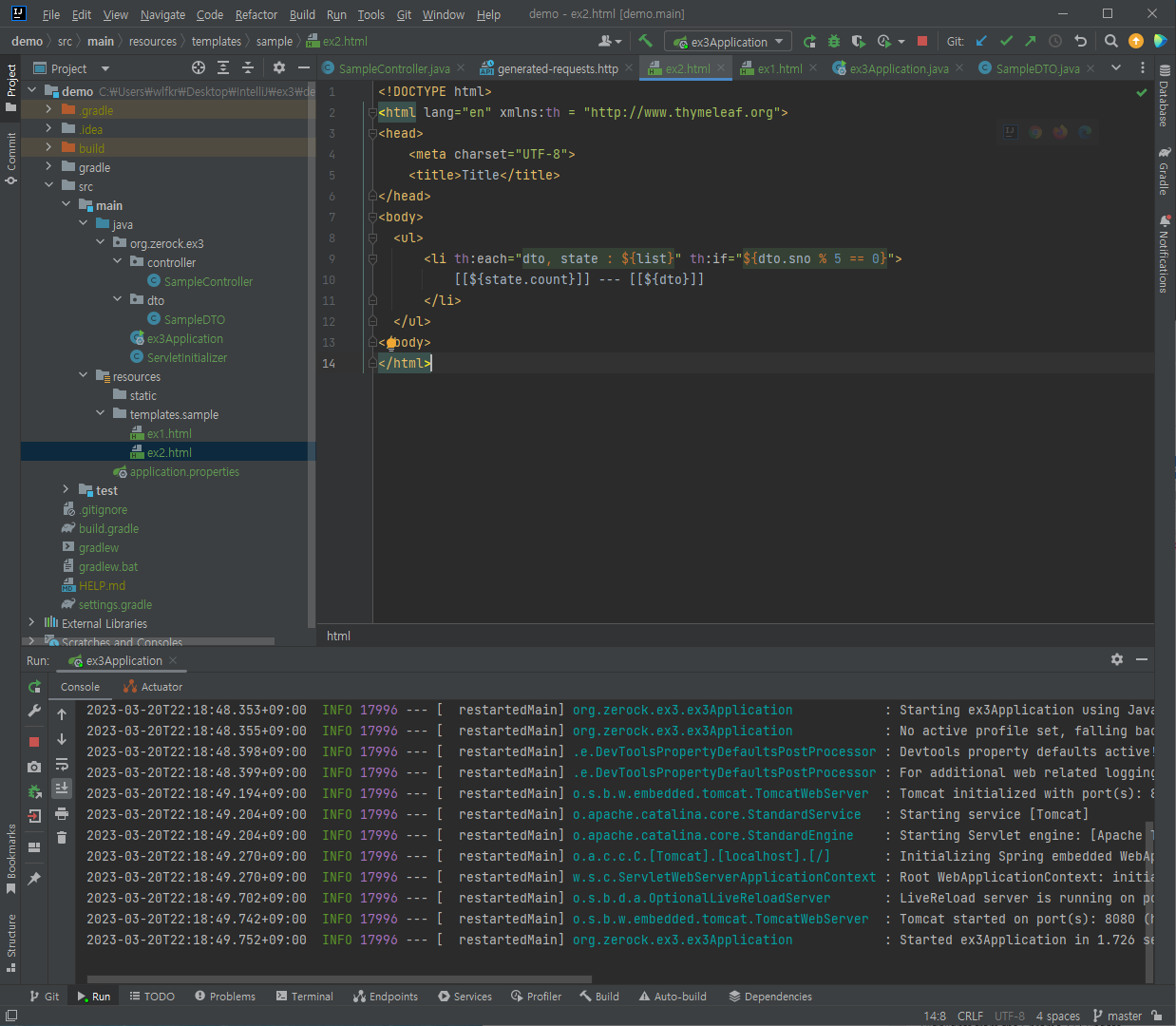
Task: Toggle the Gradle tool window on right
Action: [x=1165, y=171]
